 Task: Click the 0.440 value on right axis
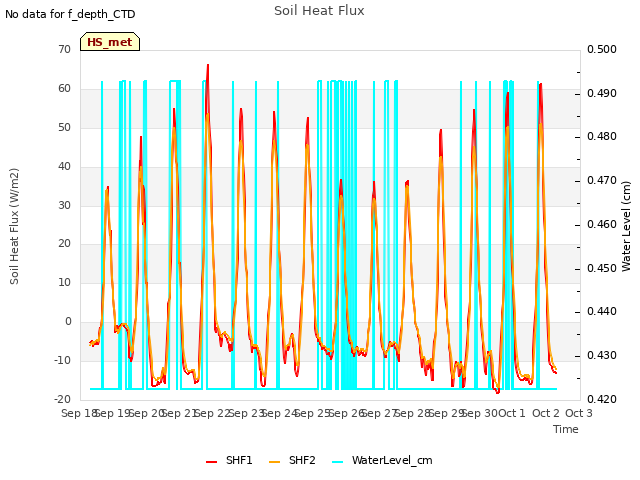[602, 311]
